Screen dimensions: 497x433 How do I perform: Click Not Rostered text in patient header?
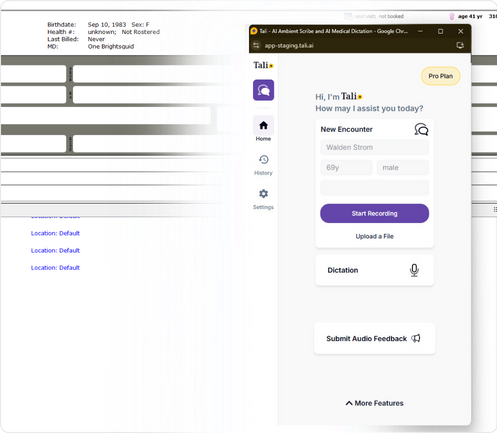point(141,32)
